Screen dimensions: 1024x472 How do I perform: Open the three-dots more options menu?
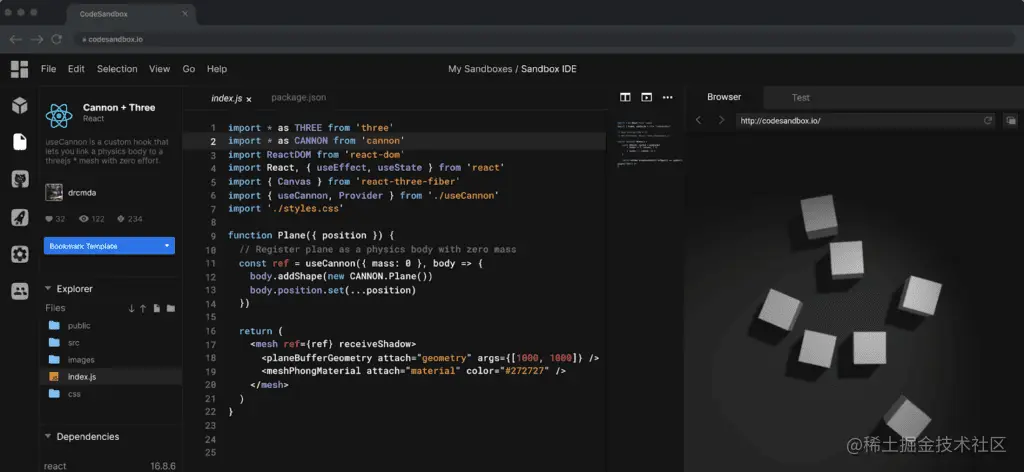point(667,97)
